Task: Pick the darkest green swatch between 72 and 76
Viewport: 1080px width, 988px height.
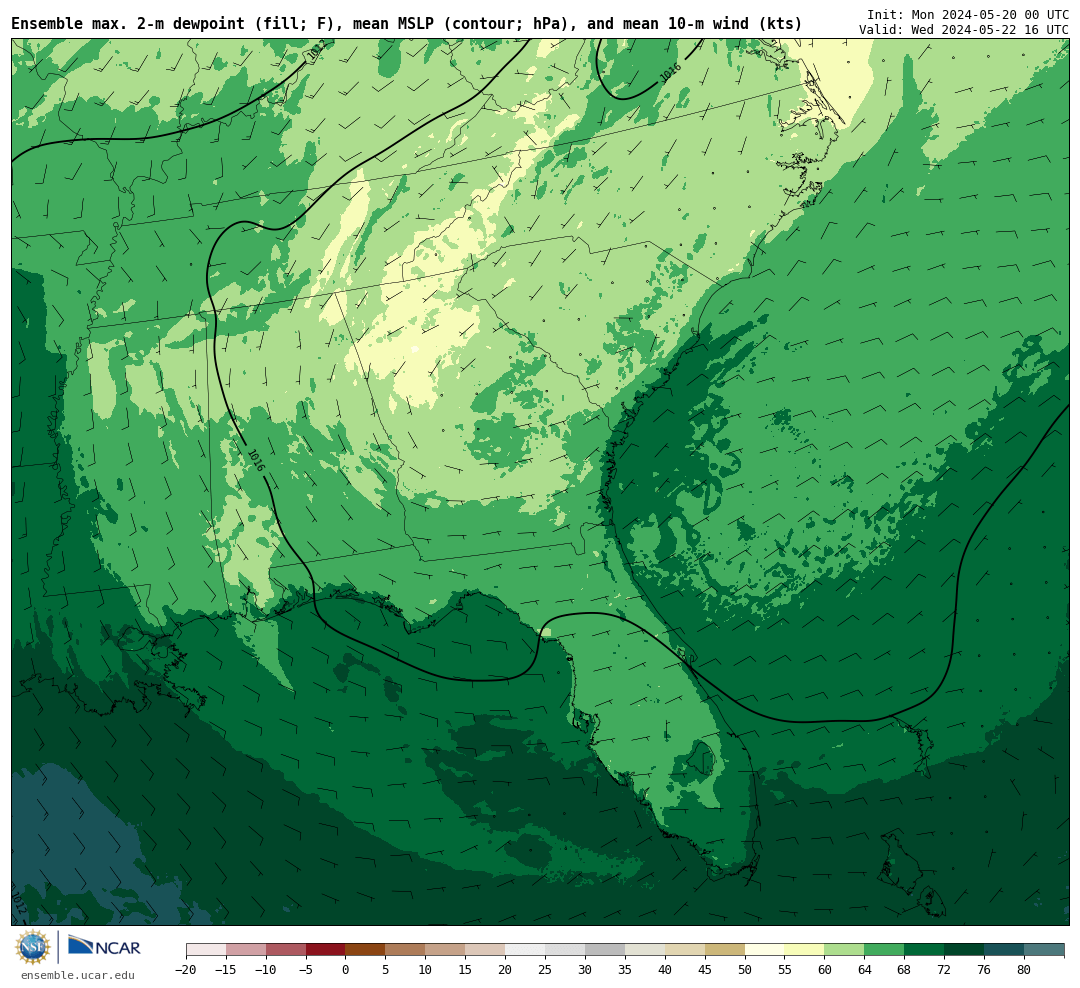Action: 965,950
